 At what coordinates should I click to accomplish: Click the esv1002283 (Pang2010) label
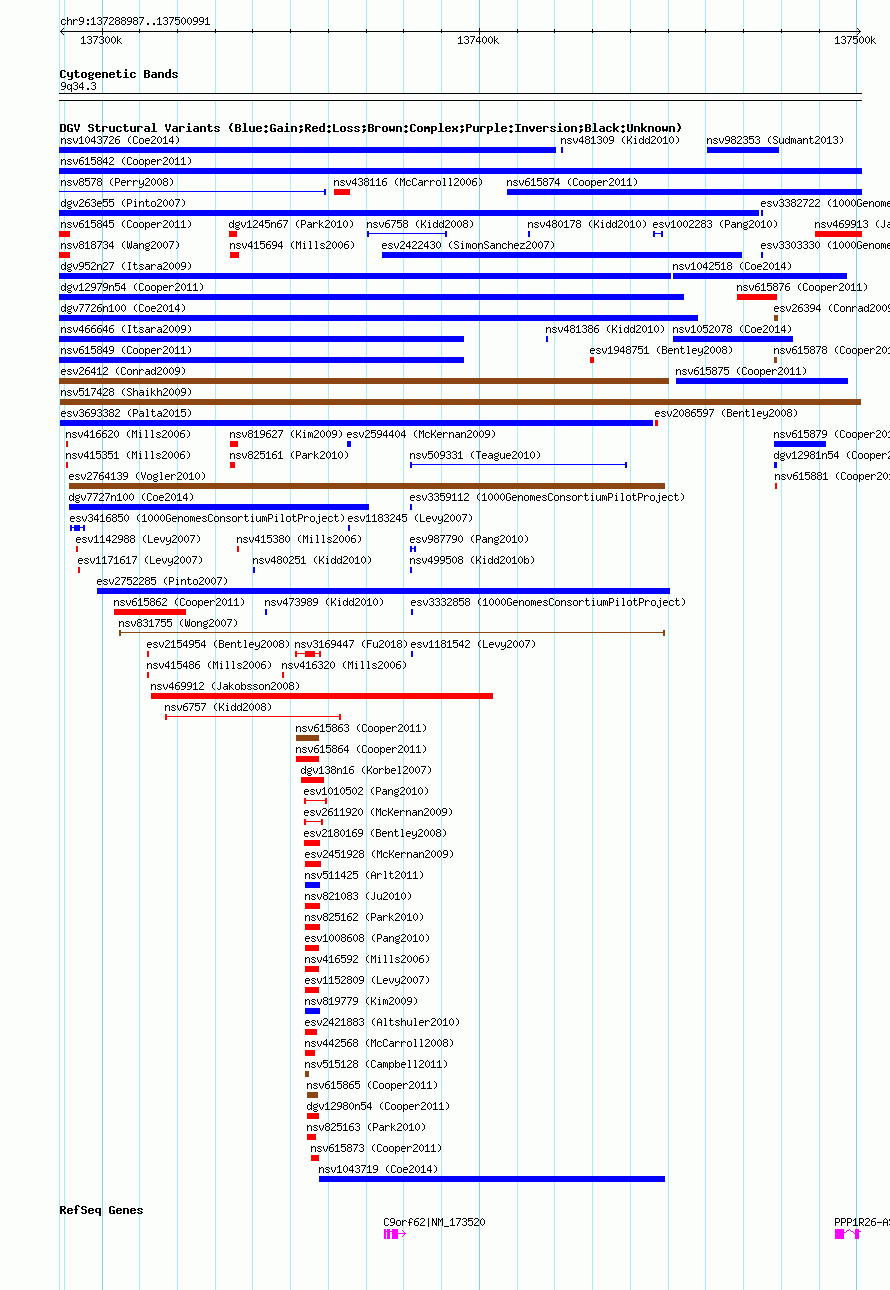(715, 224)
